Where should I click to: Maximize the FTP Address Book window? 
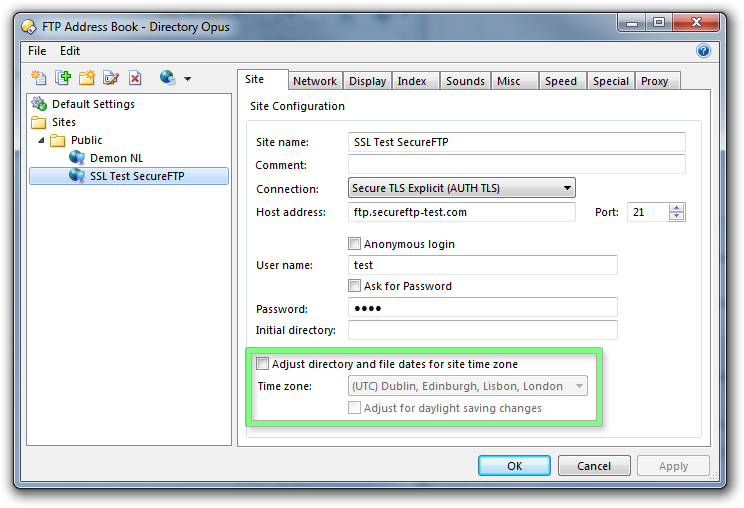click(659, 23)
